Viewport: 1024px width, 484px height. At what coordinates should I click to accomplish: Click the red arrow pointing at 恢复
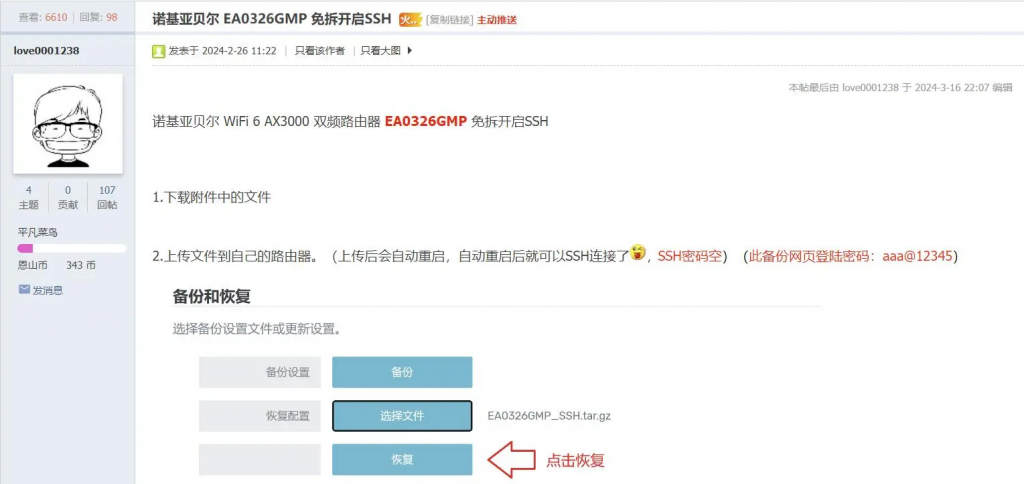[511, 460]
